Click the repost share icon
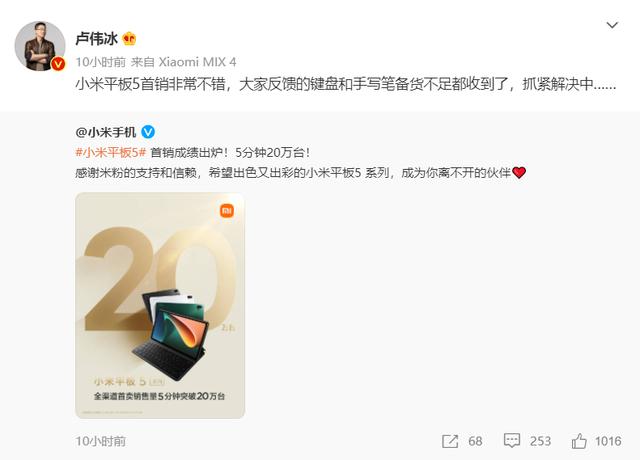640x460 pixels. point(450,441)
